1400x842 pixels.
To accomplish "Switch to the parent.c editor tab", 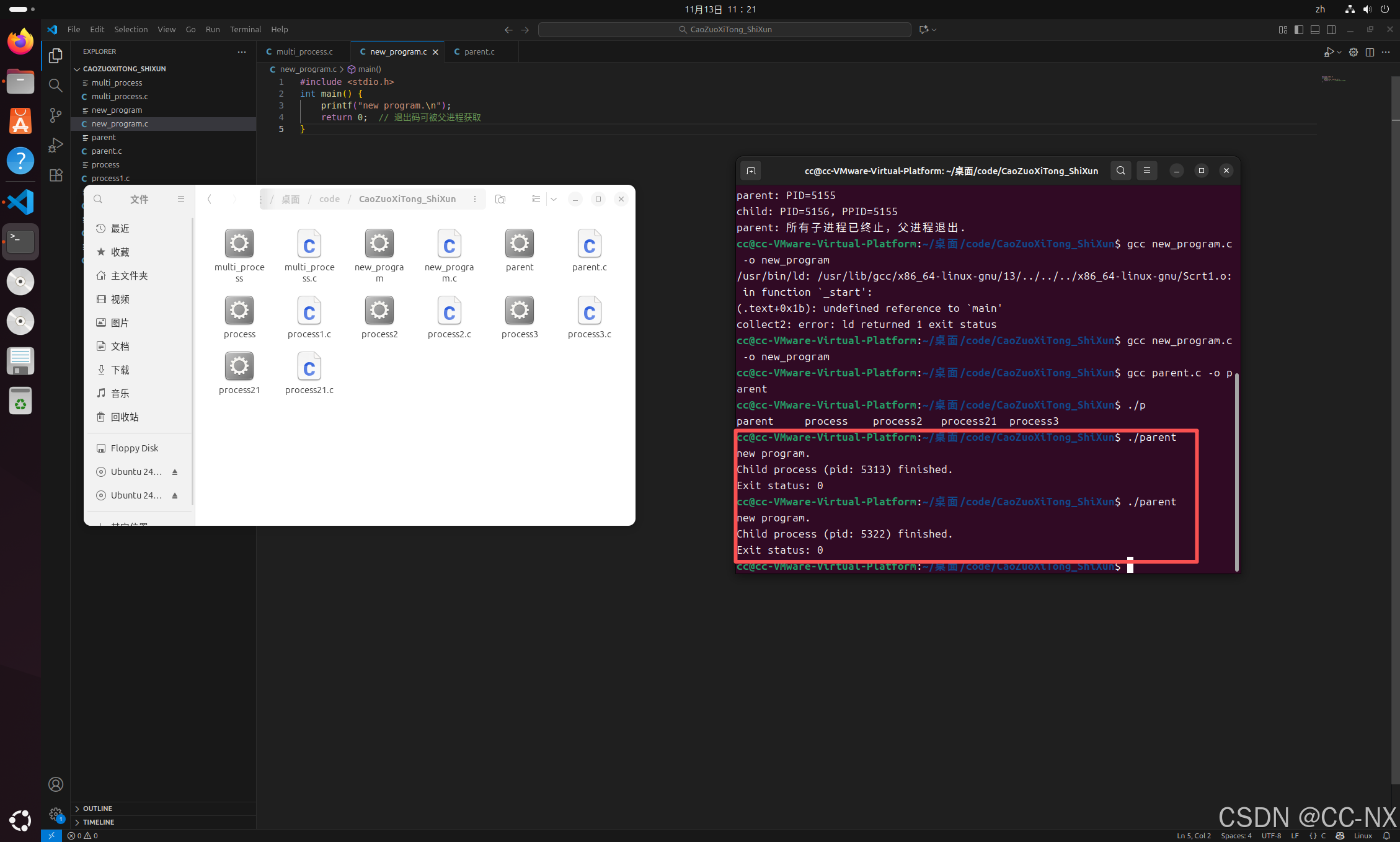I will 479,51.
